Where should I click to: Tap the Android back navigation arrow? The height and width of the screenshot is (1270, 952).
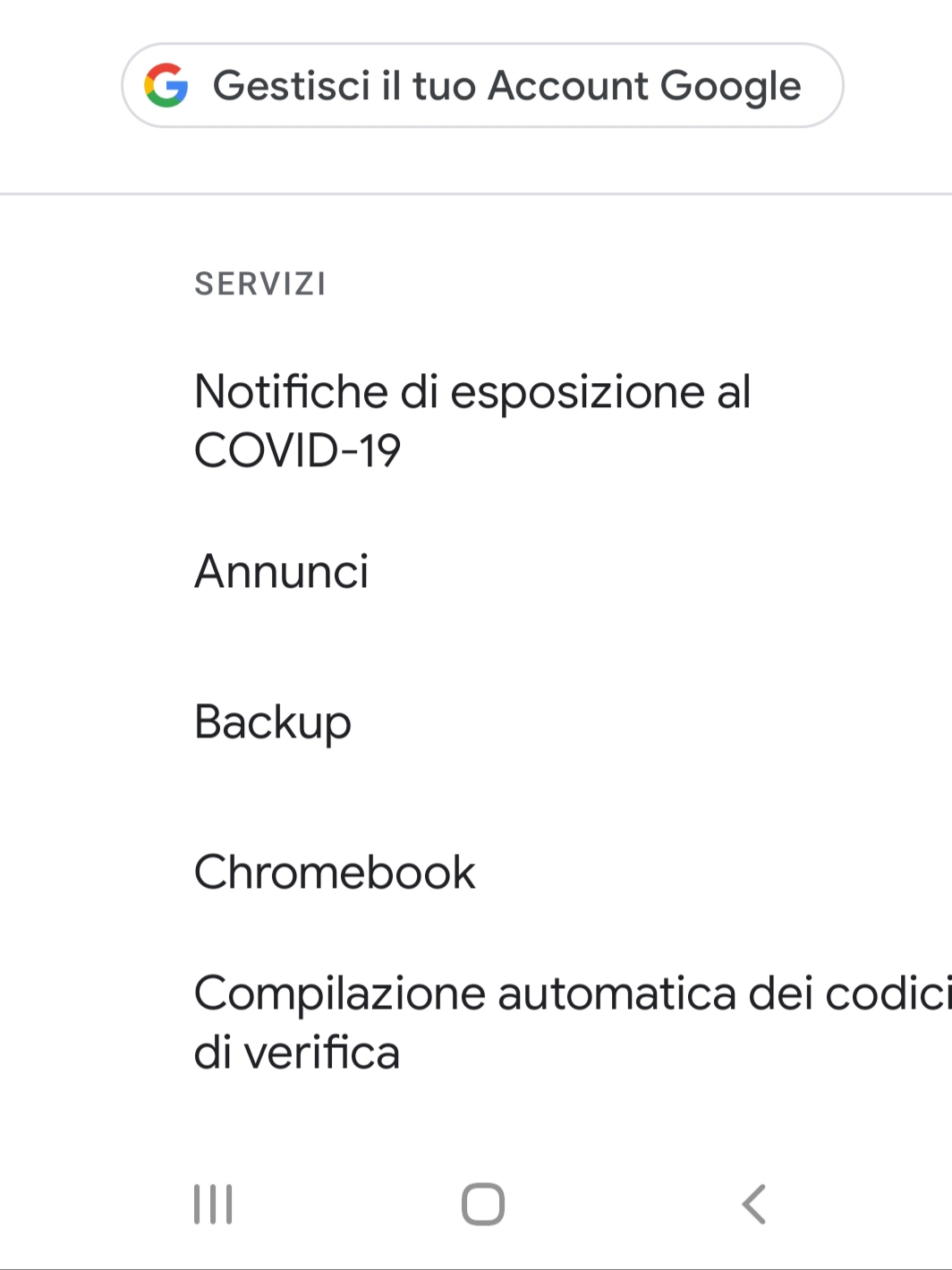click(x=754, y=1204)
